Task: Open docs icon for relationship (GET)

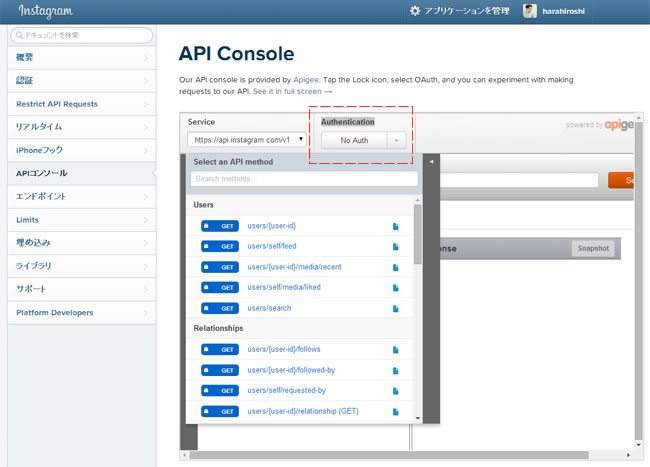Action: point(395,411)
